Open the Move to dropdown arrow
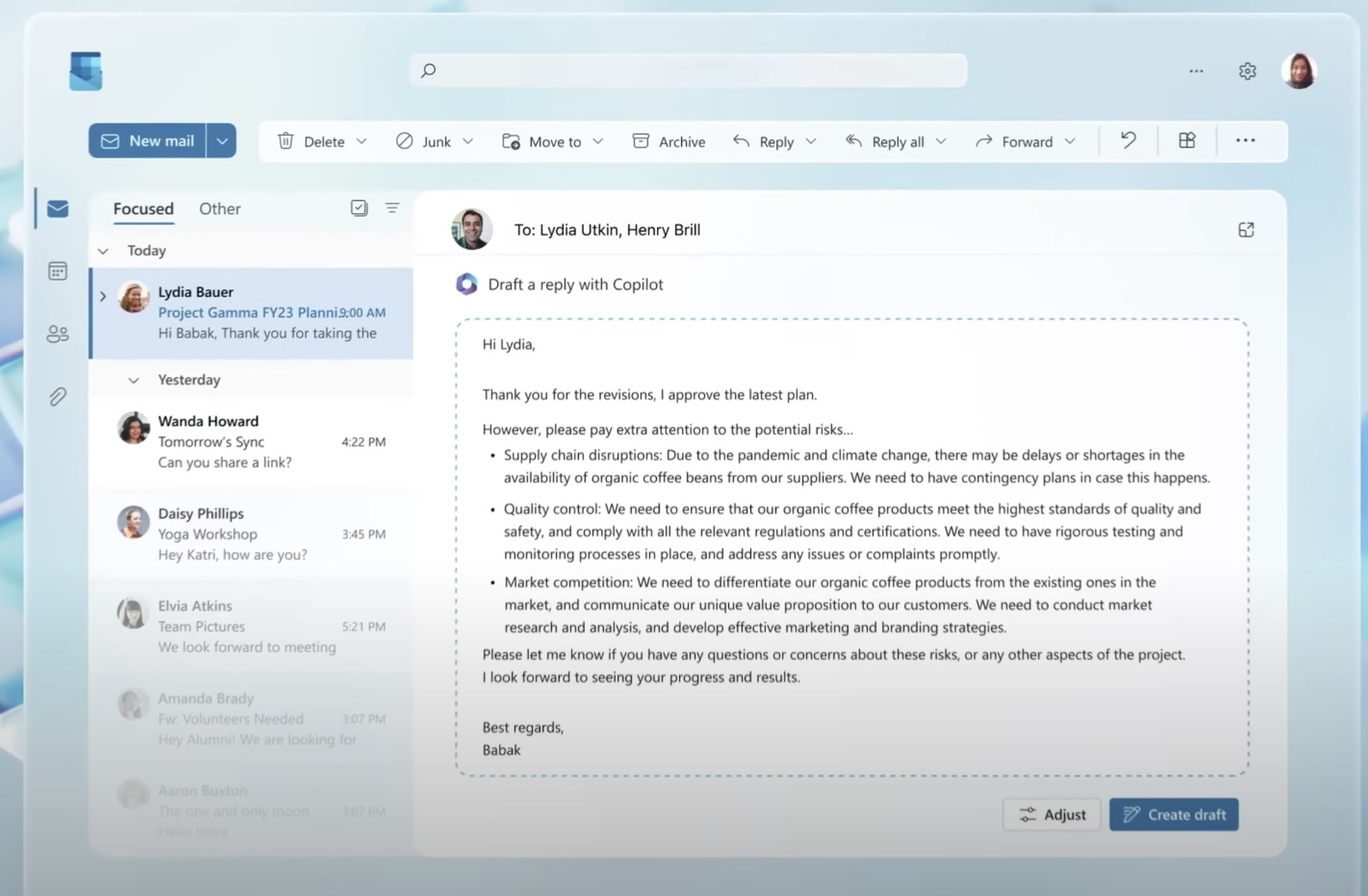The image size is (1368, 896). (x=600, y=141)
